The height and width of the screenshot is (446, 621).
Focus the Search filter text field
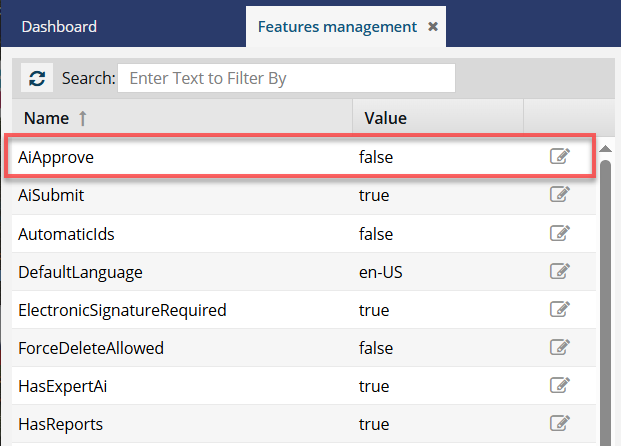pos(286,78)
